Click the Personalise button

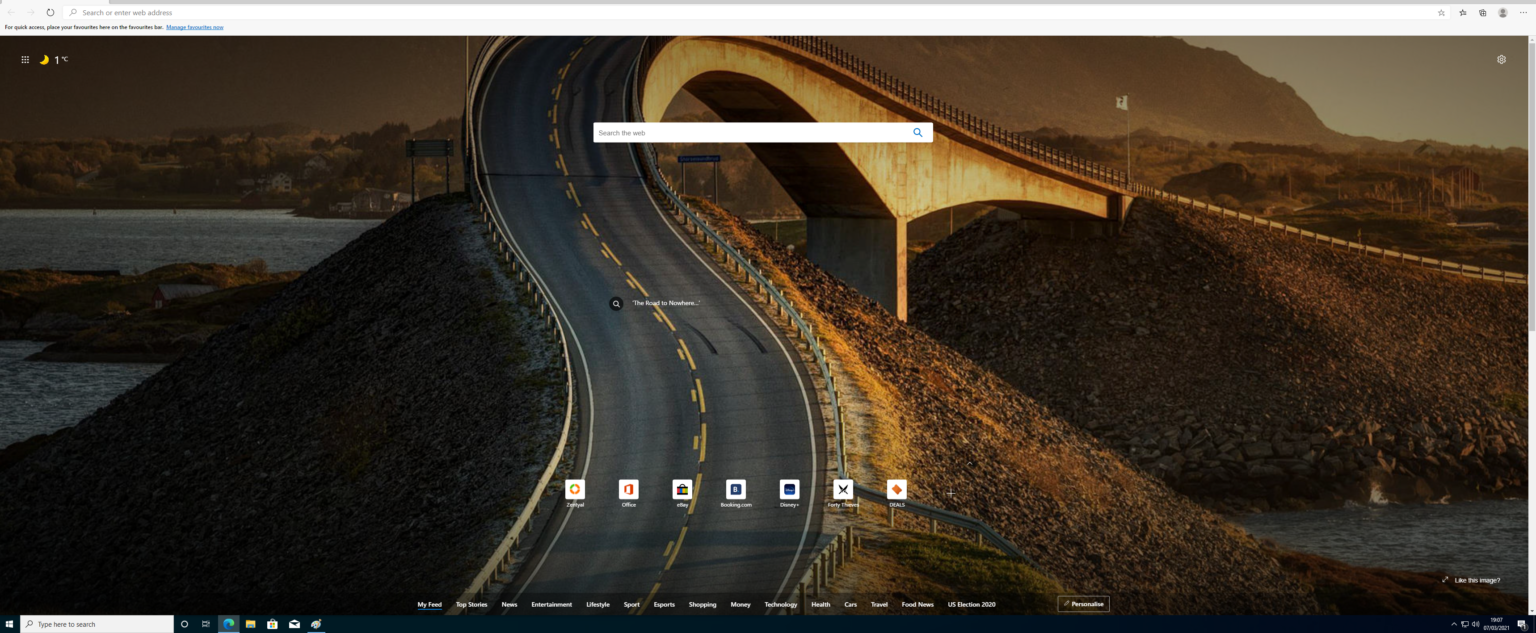coord(1083,602)
